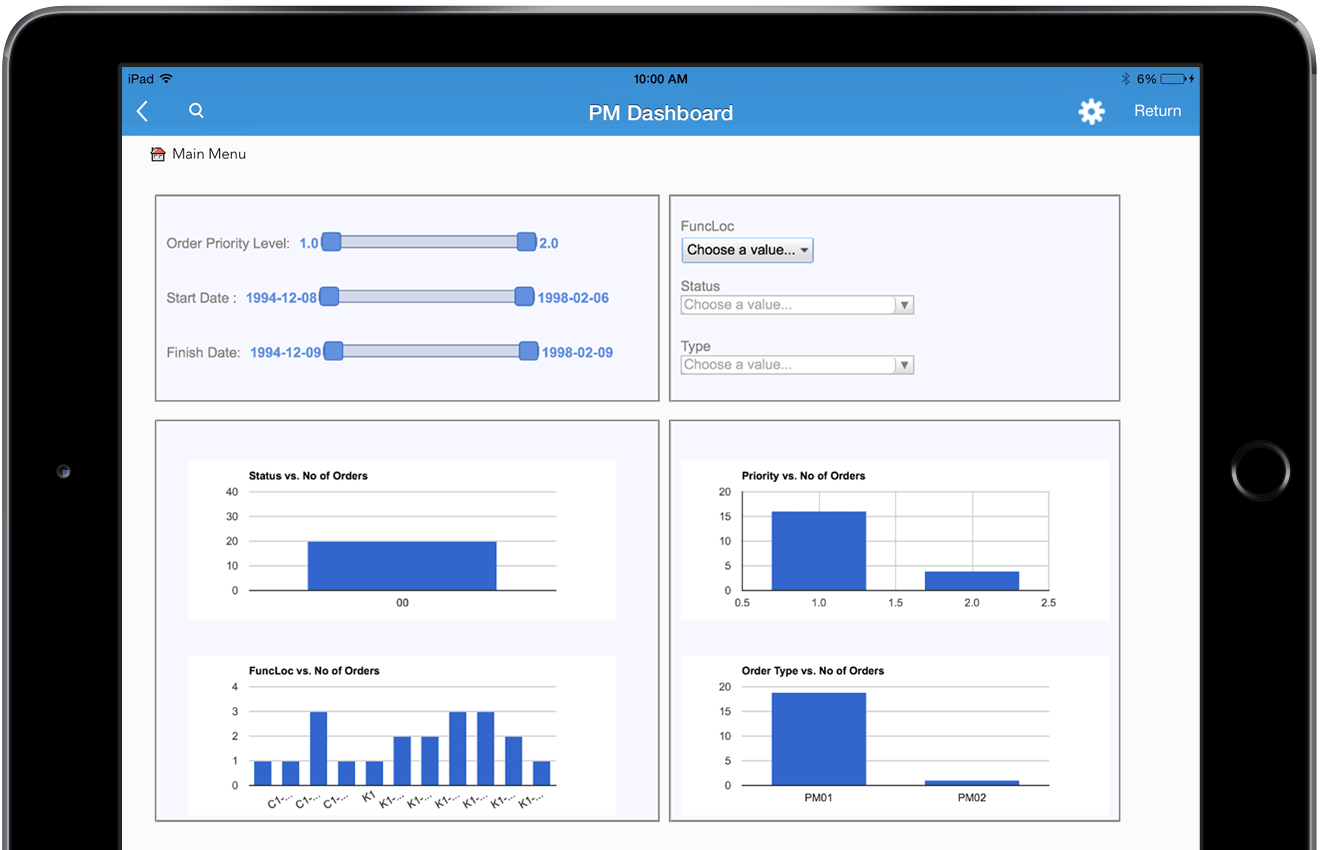Select Finish Date right slider handle
This screenshot has height=850, width=1320.
click(528, 351)
